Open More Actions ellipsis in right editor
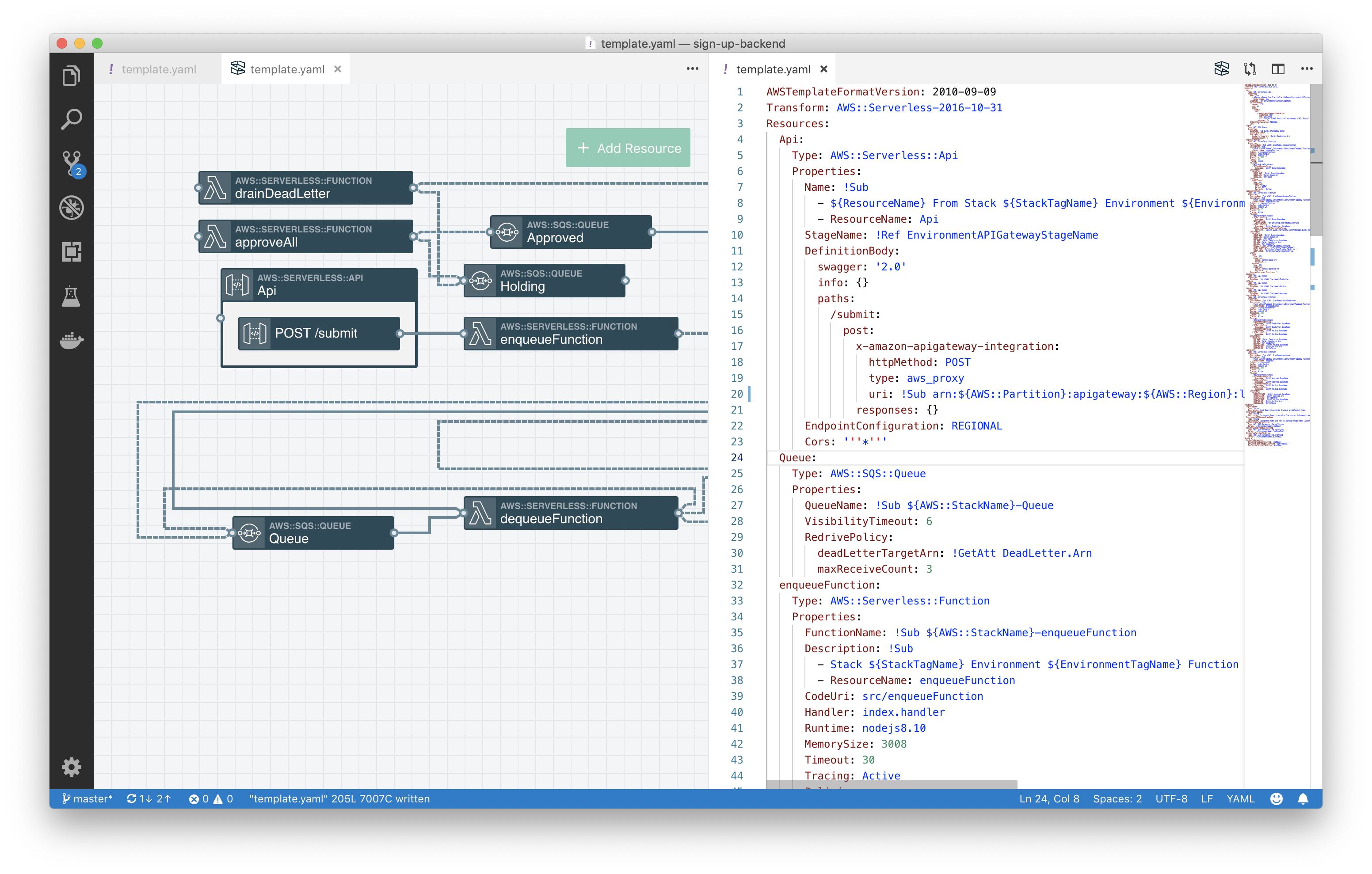This screenshot has width=1372, height=874. tap(1307, 69)
